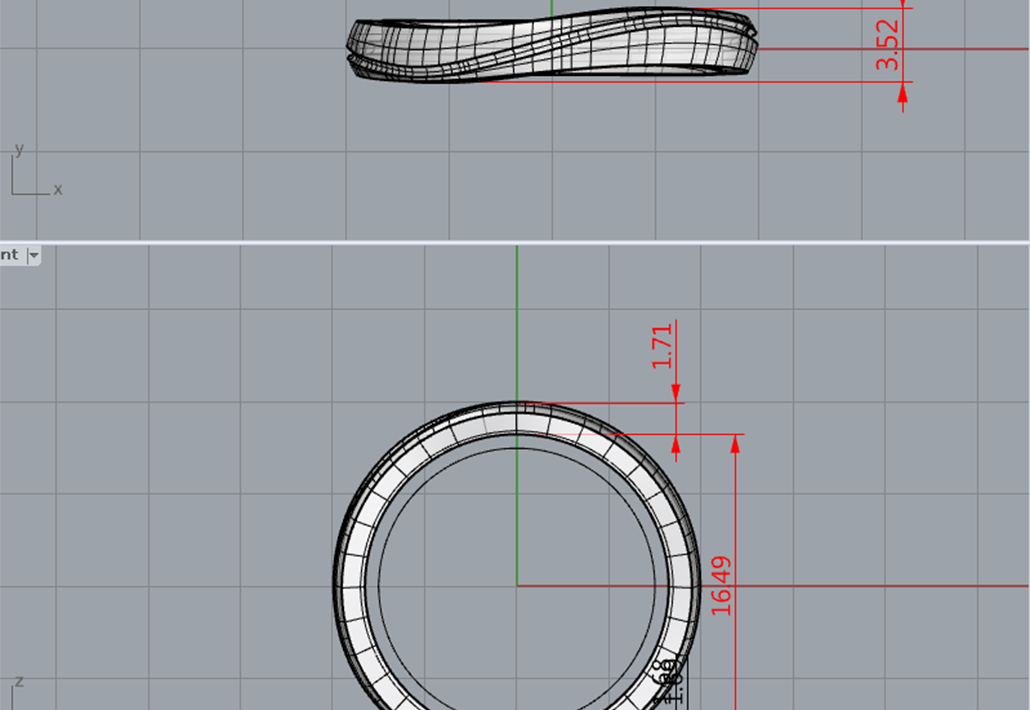Select the 3.52 dimension text

[x=889, y=46]
